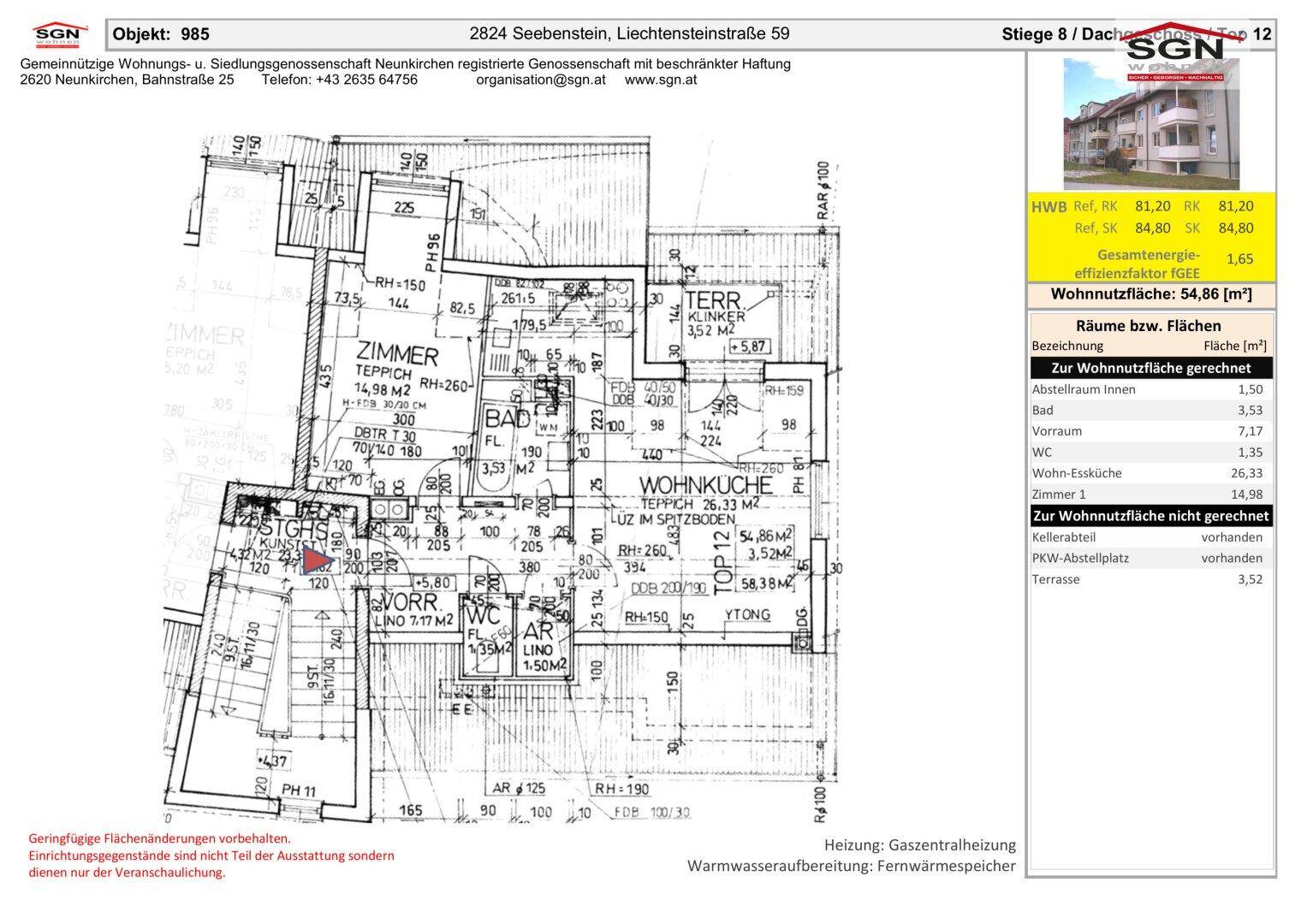1307x924 pixels.
Task: Click the SGN wohnen logo at top left
Action: tap(60, 36)
